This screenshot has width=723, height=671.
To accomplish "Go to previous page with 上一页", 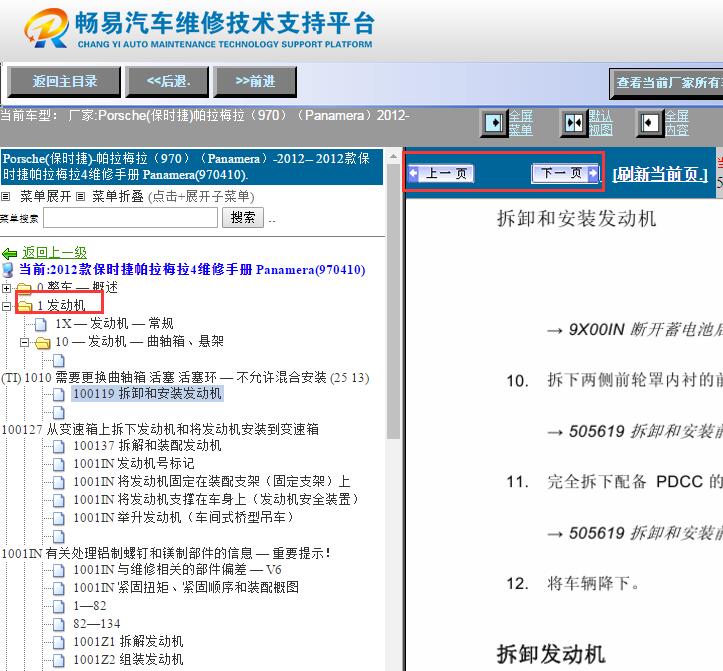I will point(441,173).
